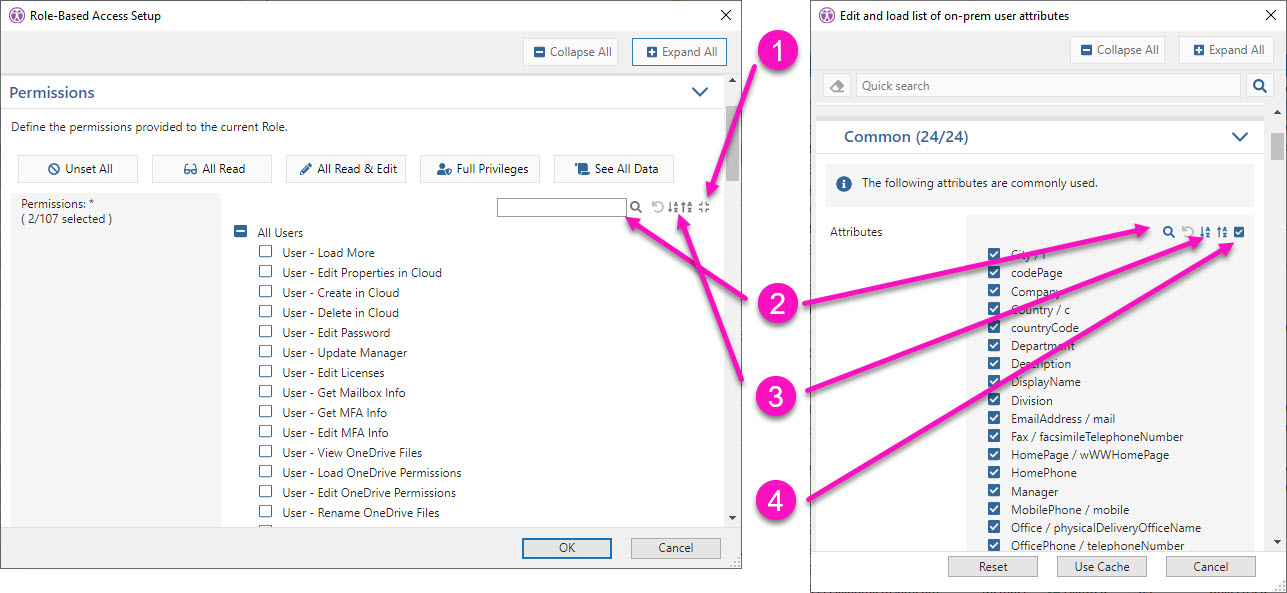This screenshot has height=593, width=1287.
Task: Click the reset arrow icon beside attribute sorting
Action: pos(1187,231)
